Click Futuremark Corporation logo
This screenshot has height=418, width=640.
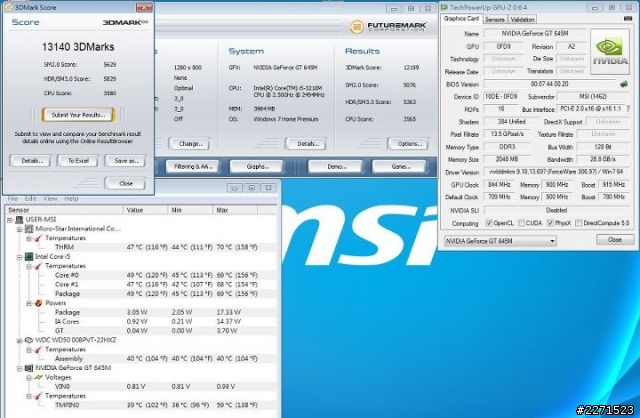pos(388,27)
